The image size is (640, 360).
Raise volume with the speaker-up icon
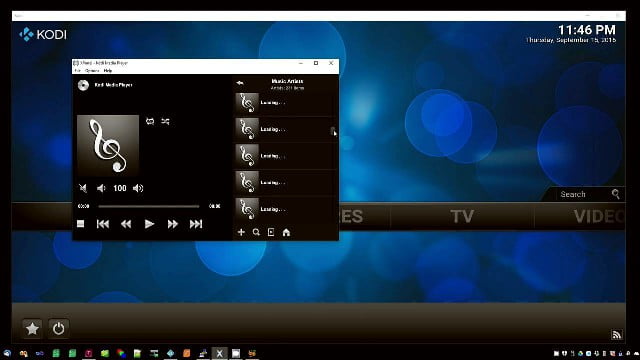[x=138, y=188]
